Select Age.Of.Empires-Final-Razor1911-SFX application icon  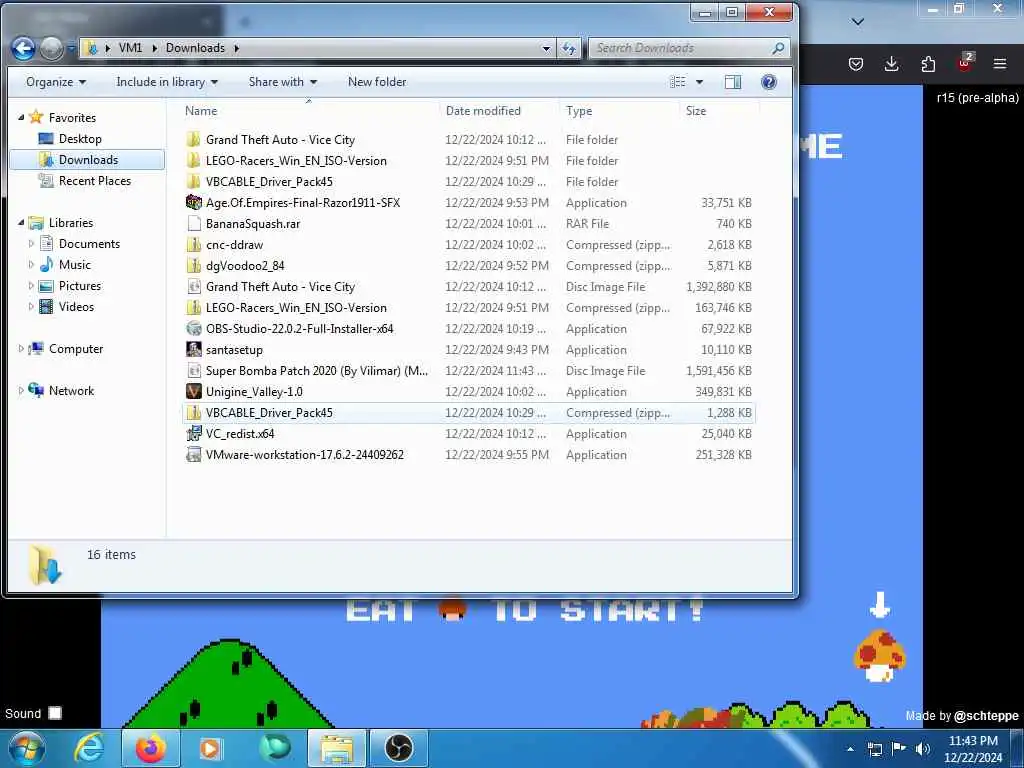pyautogui.click(x=193, y=202)
